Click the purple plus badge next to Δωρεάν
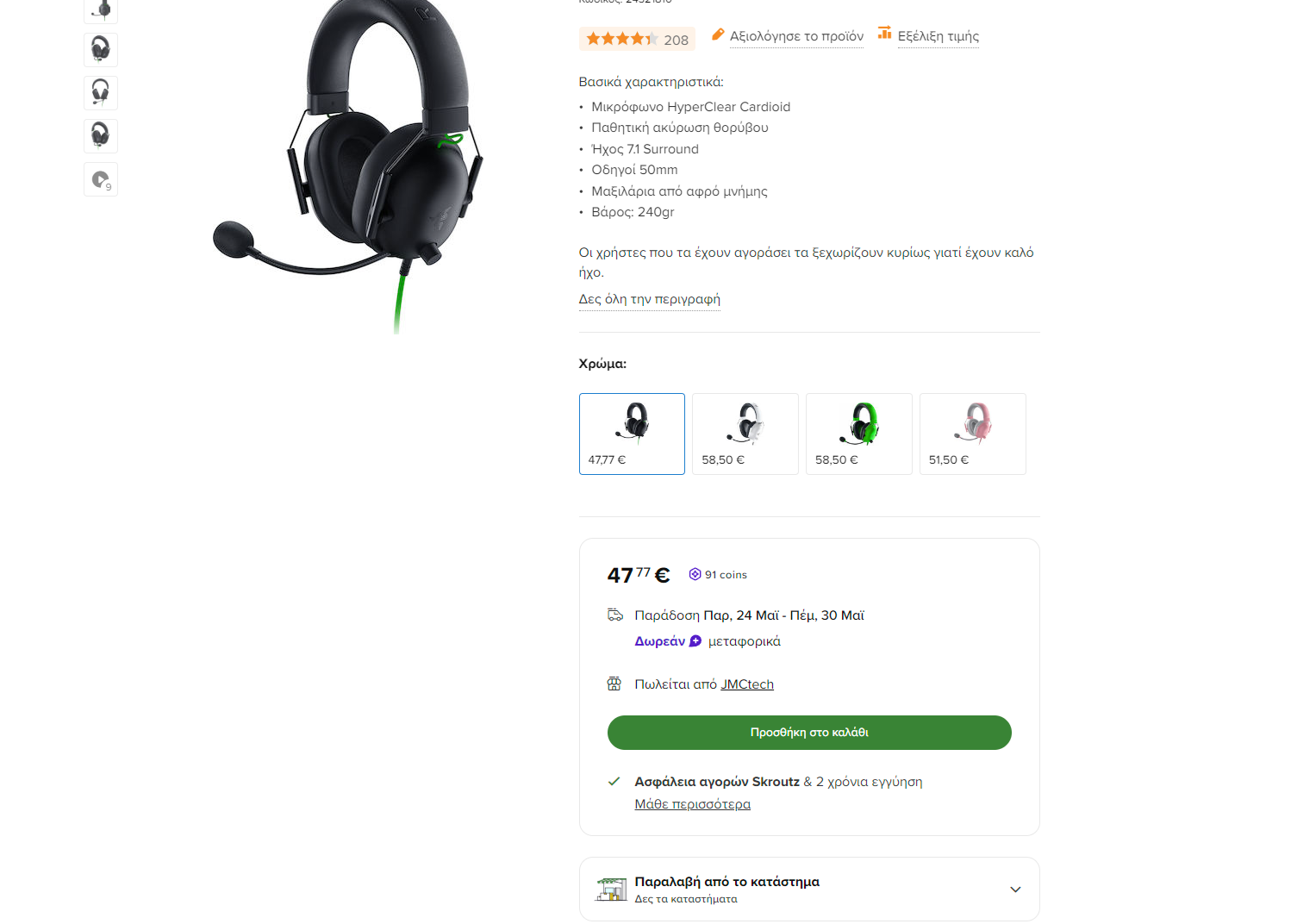The image size is (1297, 924). [695, 640]
